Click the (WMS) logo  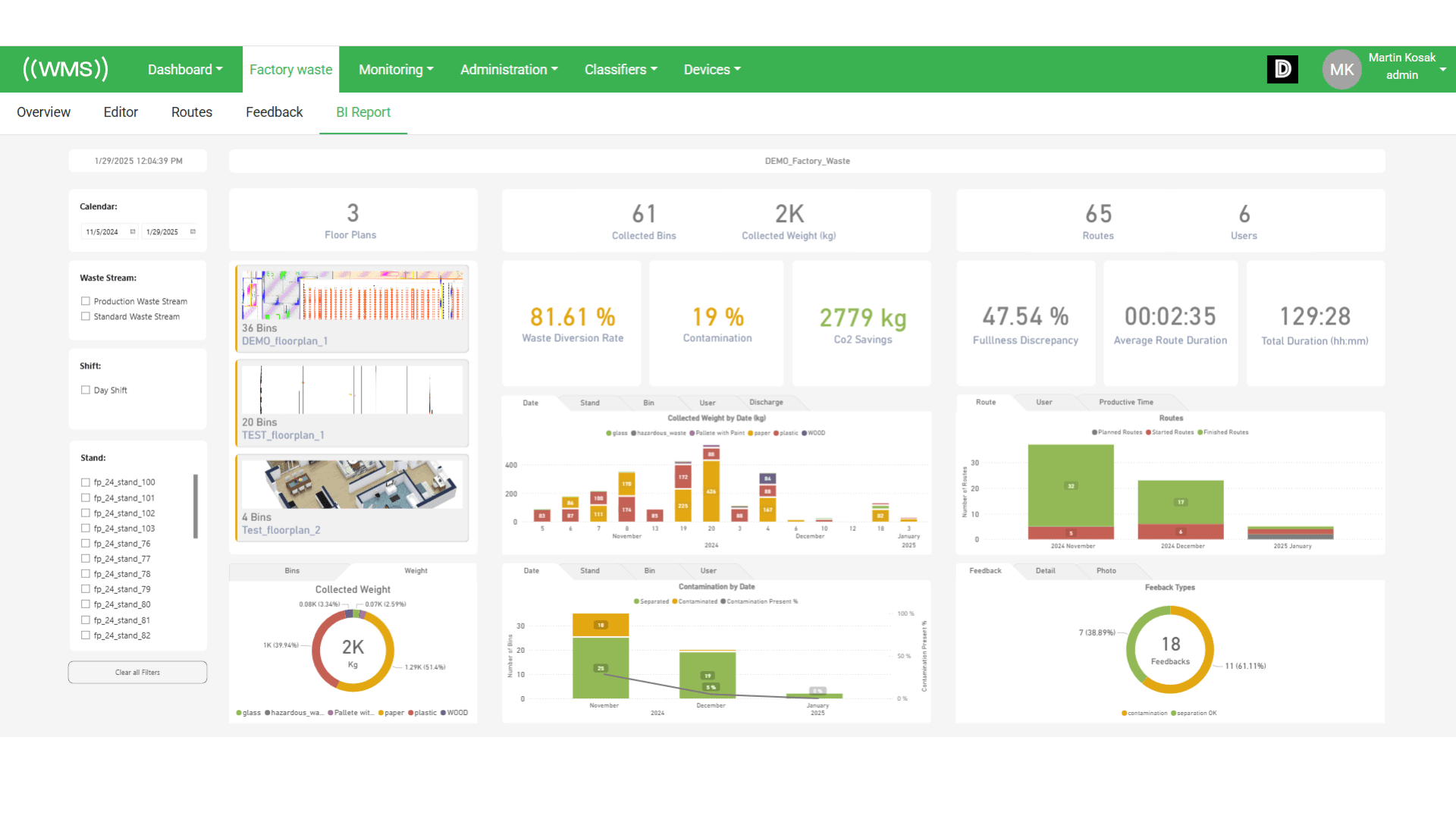[x=65, y=69]
